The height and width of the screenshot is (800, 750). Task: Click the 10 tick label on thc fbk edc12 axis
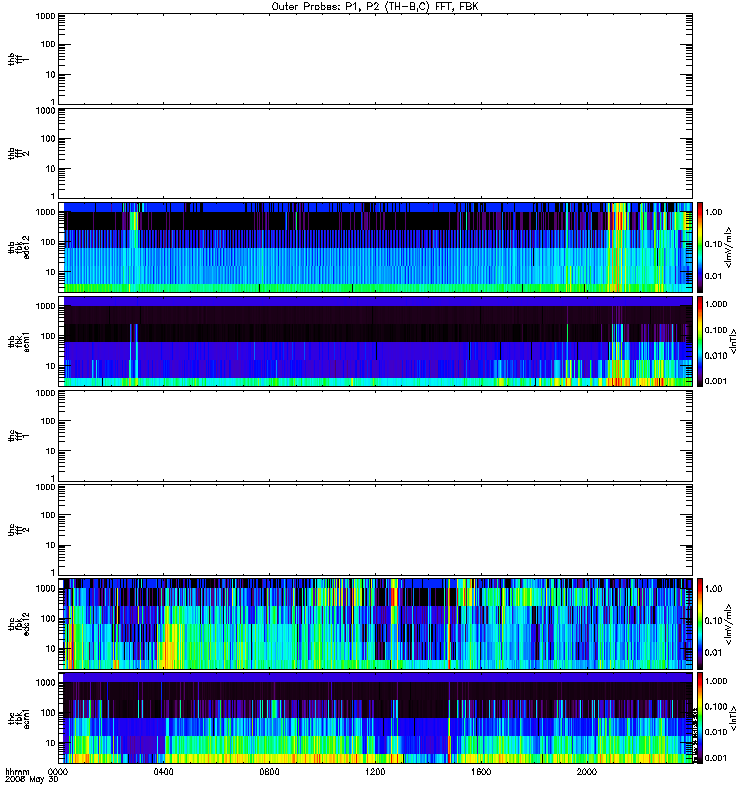click(50, 649)
